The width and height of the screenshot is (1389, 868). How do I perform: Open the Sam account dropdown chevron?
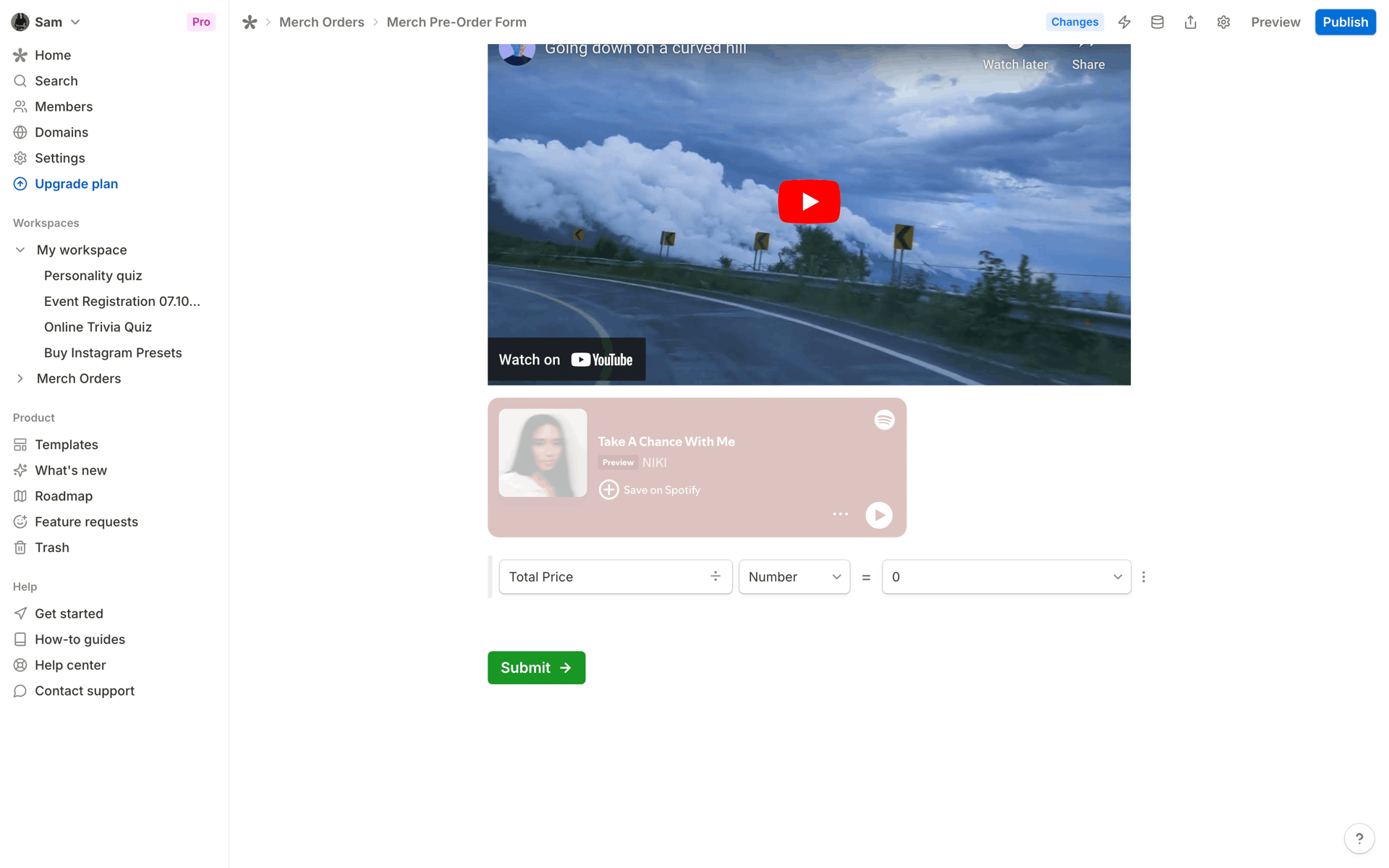[x=75, y=22]
